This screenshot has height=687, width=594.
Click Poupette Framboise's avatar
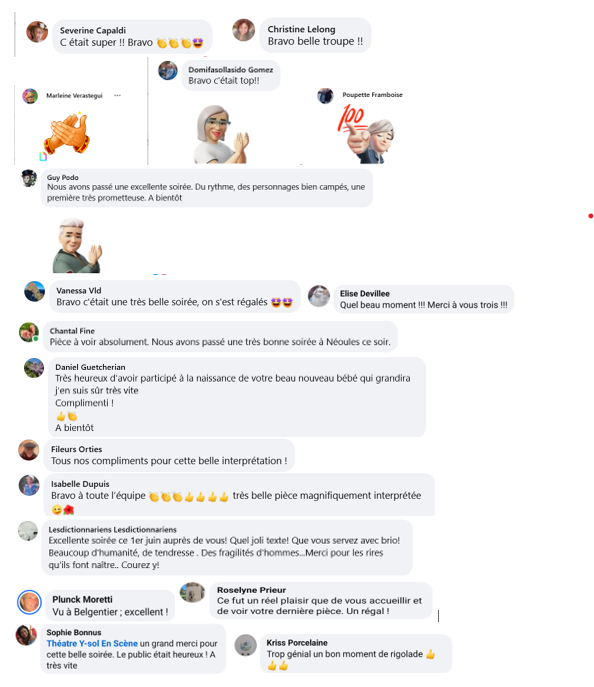pos(325,96)
